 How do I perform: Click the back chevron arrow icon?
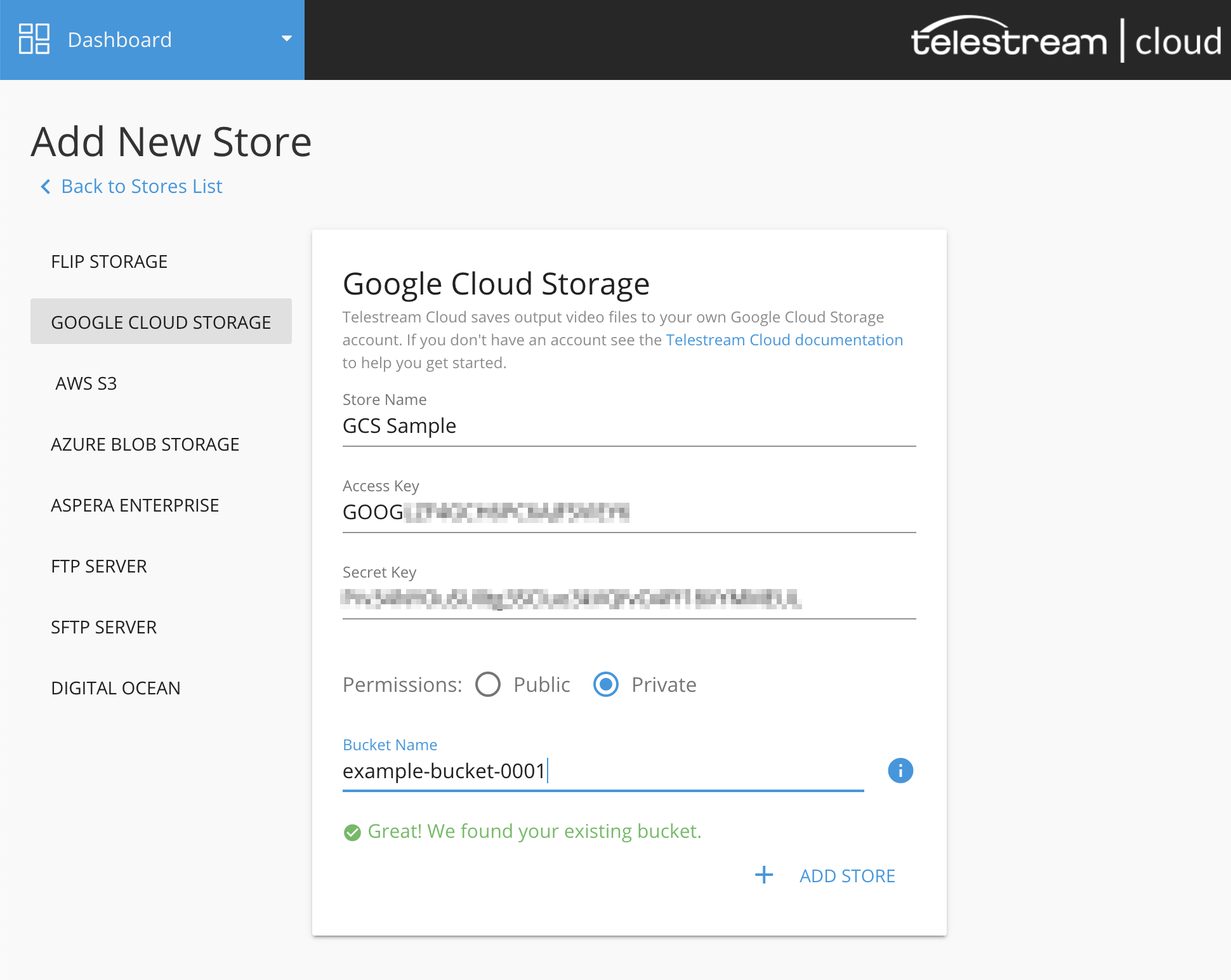46,187
